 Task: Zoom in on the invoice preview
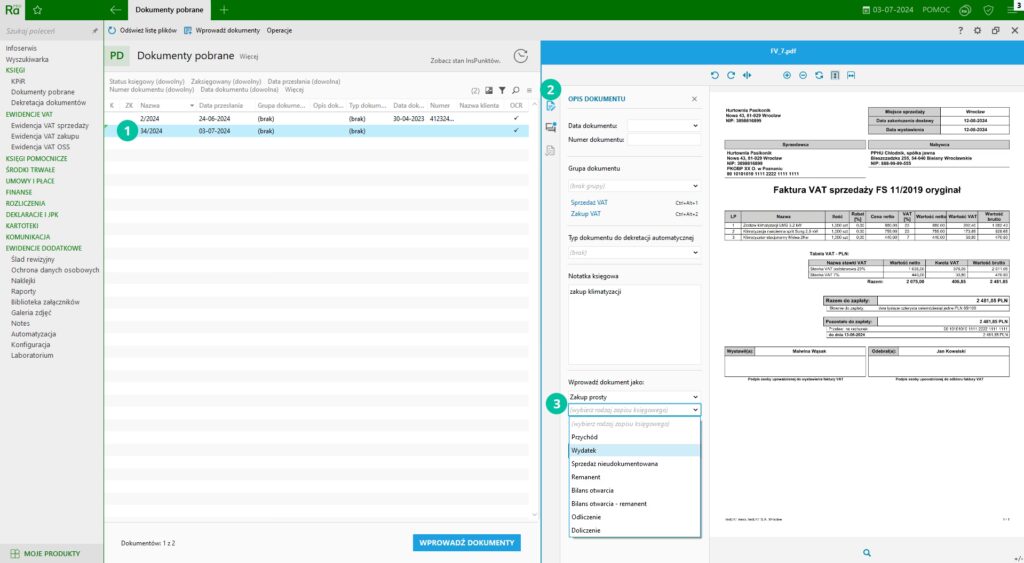pos(787,75)
